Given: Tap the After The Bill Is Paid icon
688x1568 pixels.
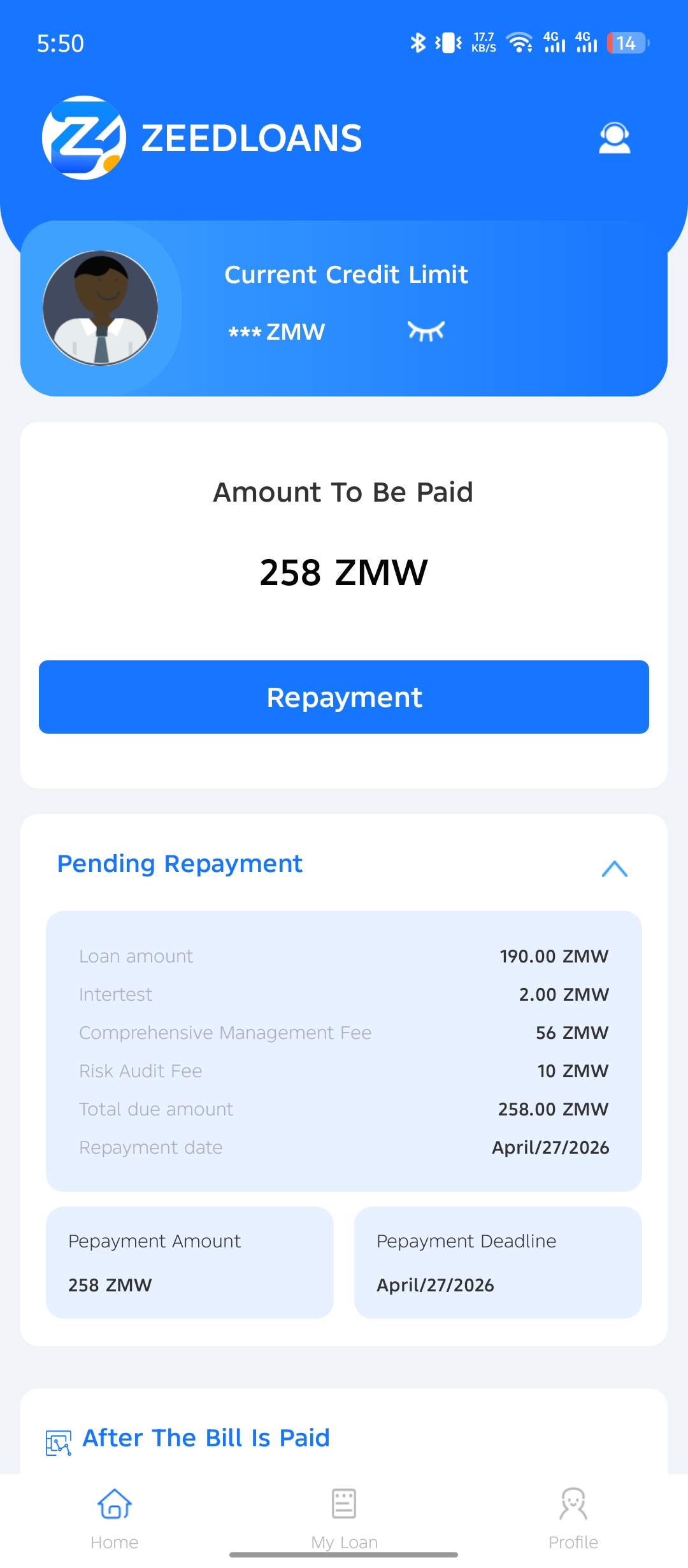Looking at the screenshot, I should (x=58, y=1443).
